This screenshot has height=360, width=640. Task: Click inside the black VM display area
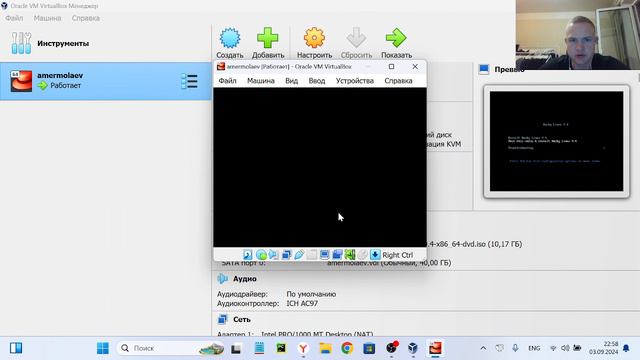(320, 167)
